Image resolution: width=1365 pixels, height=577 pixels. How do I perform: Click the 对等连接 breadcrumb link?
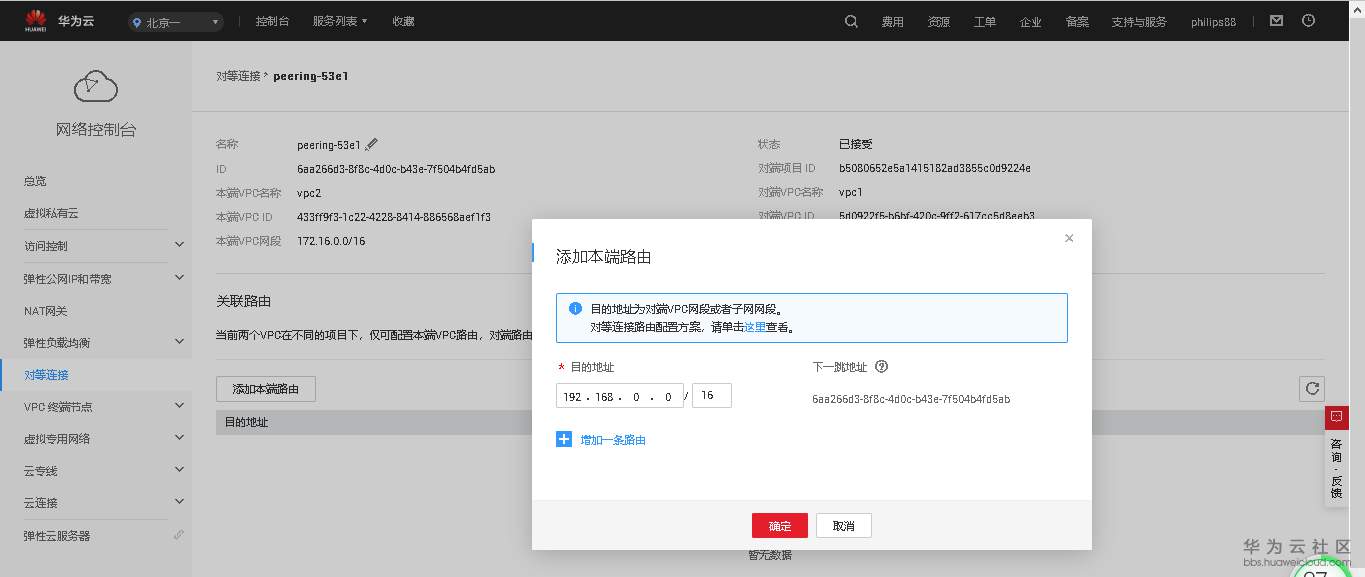(x=238, y=76)
